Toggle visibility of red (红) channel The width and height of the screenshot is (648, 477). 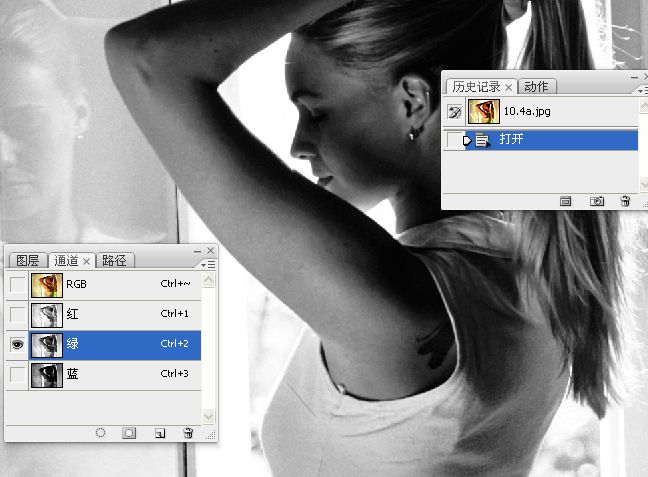(x=17, y=314)
